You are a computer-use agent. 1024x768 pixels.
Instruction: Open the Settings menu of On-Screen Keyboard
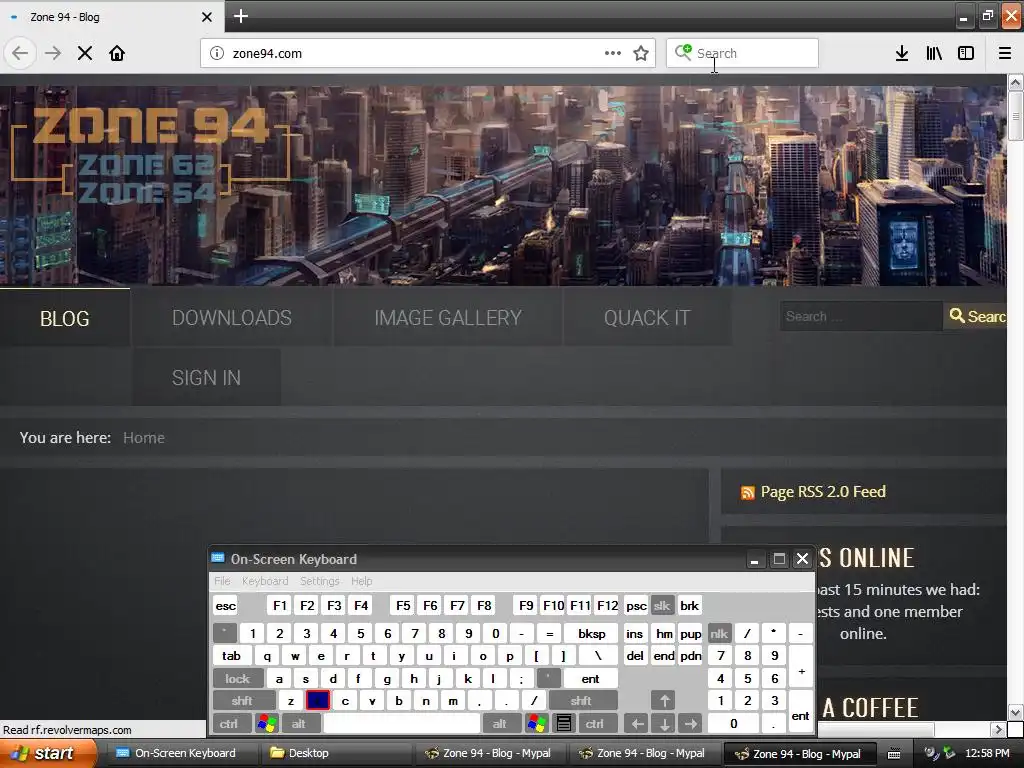pos(319,581)
